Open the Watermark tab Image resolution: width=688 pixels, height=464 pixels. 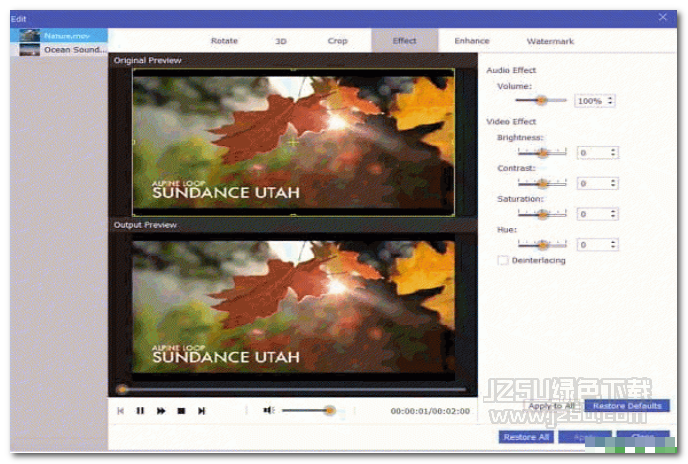click(550, 41)
